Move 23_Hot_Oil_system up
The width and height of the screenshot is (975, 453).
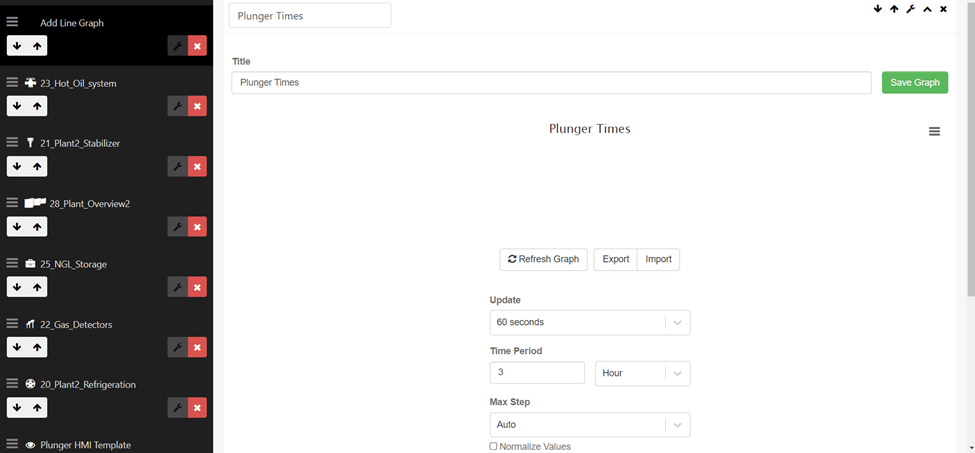click(37, 106)
